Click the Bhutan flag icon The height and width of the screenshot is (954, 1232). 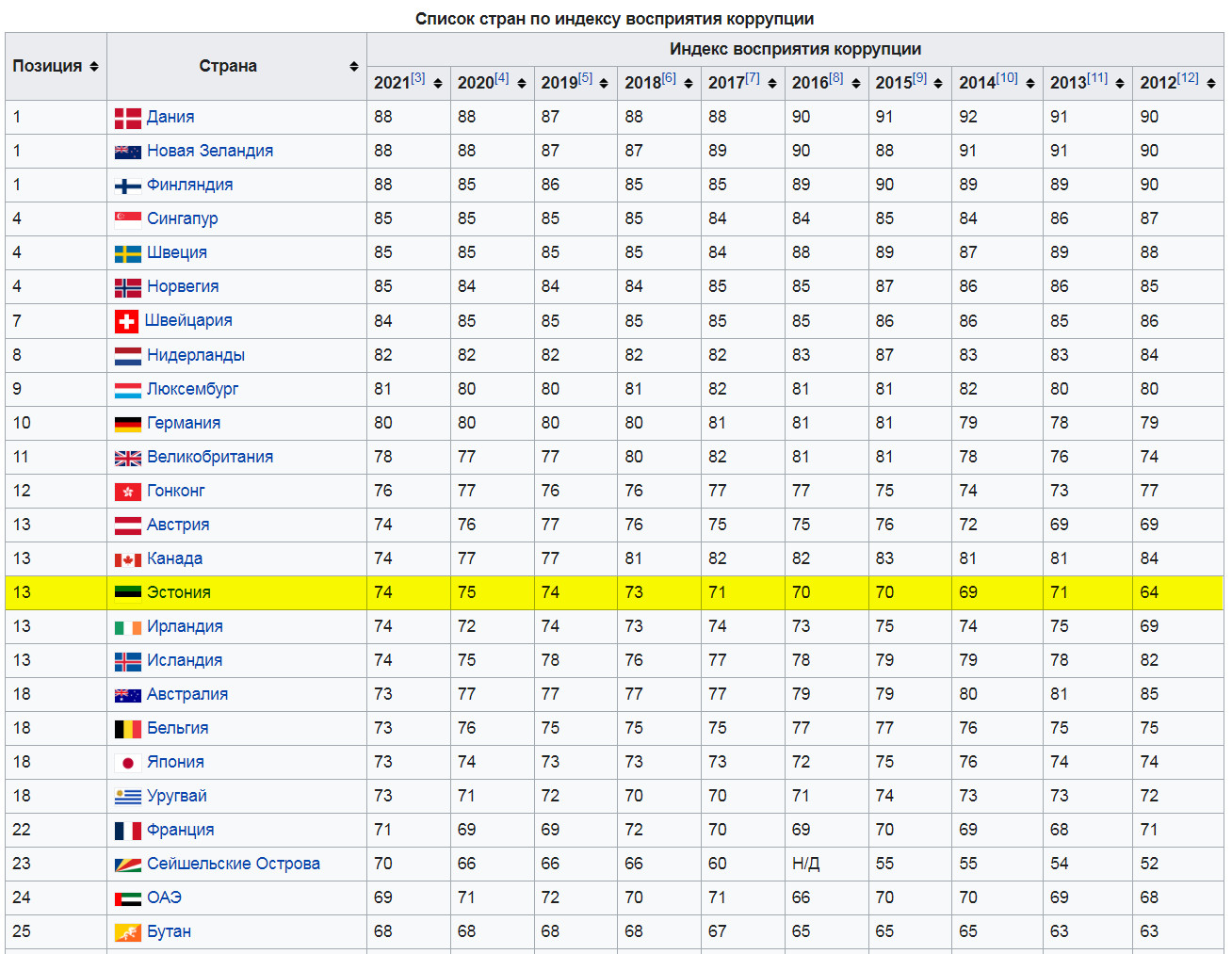pos(127,932)
